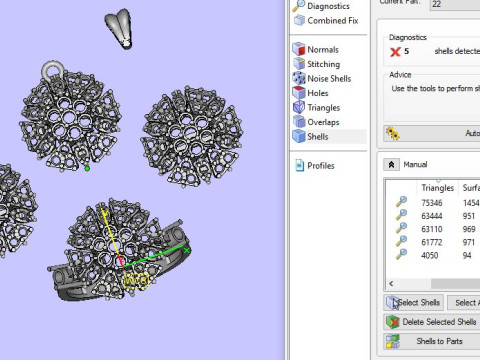Viewport: 480px width, 360px height.
Task: Click the red X shells diagnostic icon
Action: coord(395,52)
